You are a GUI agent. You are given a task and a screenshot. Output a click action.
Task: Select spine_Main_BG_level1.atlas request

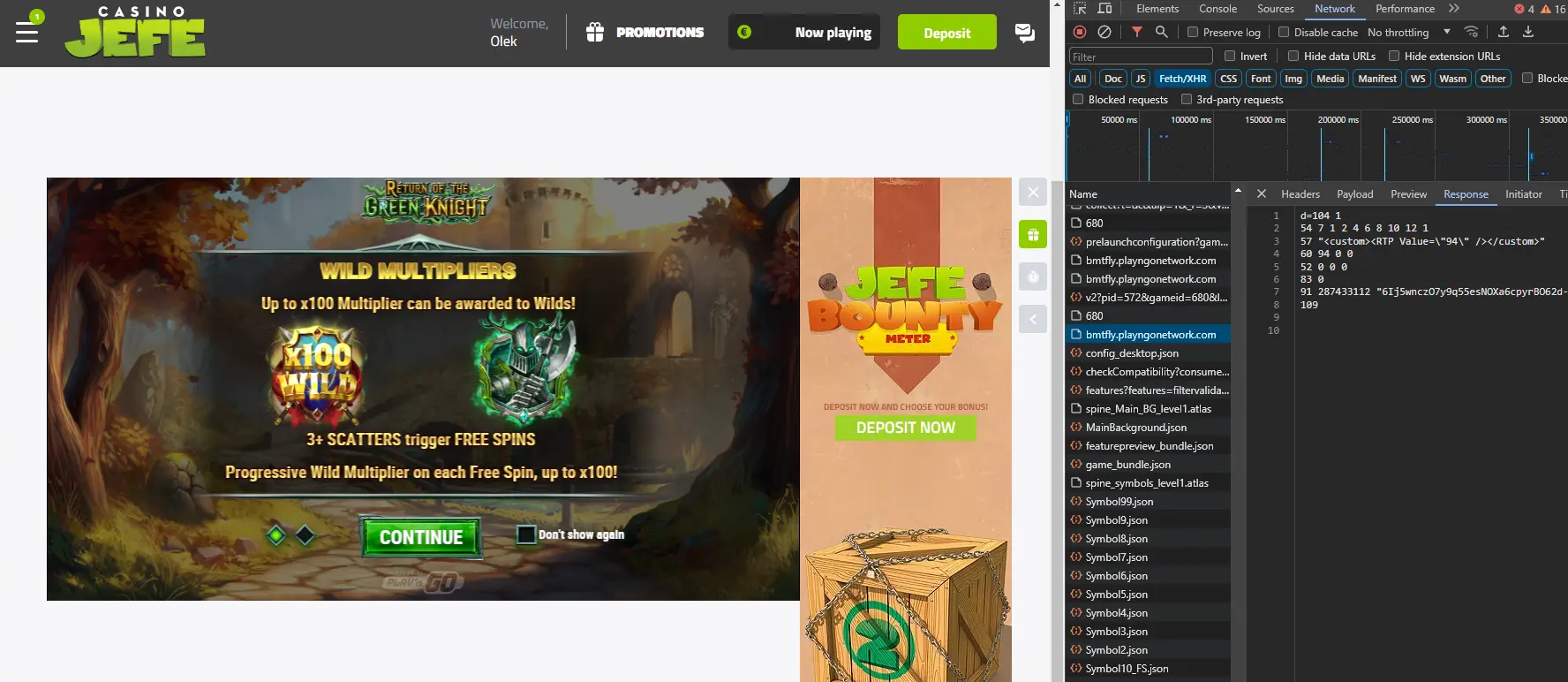pyautogui.click(x=1150, y=409)
